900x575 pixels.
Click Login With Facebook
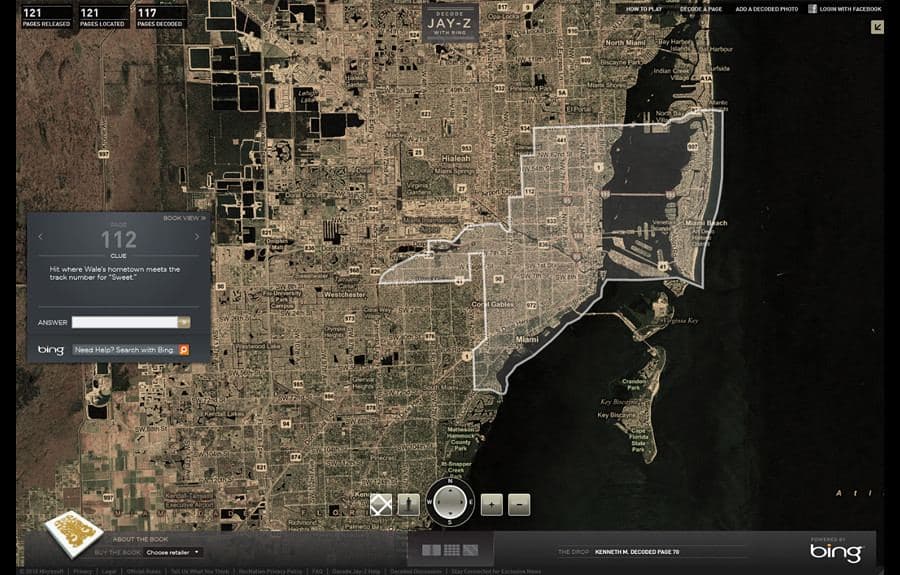pyautogui.click(x=850, y=9)
